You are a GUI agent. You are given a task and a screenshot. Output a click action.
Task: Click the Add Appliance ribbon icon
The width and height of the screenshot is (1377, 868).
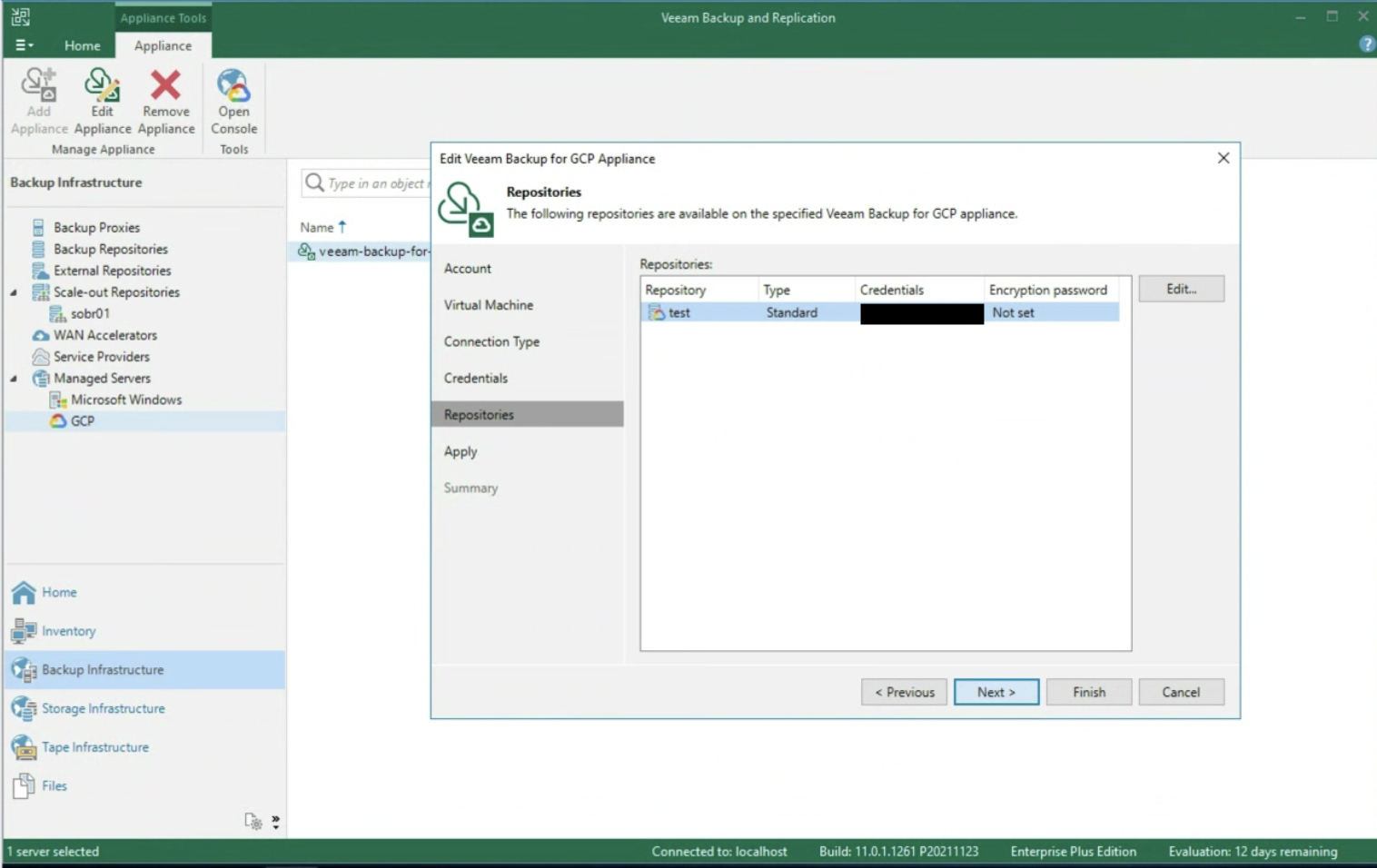39,85
